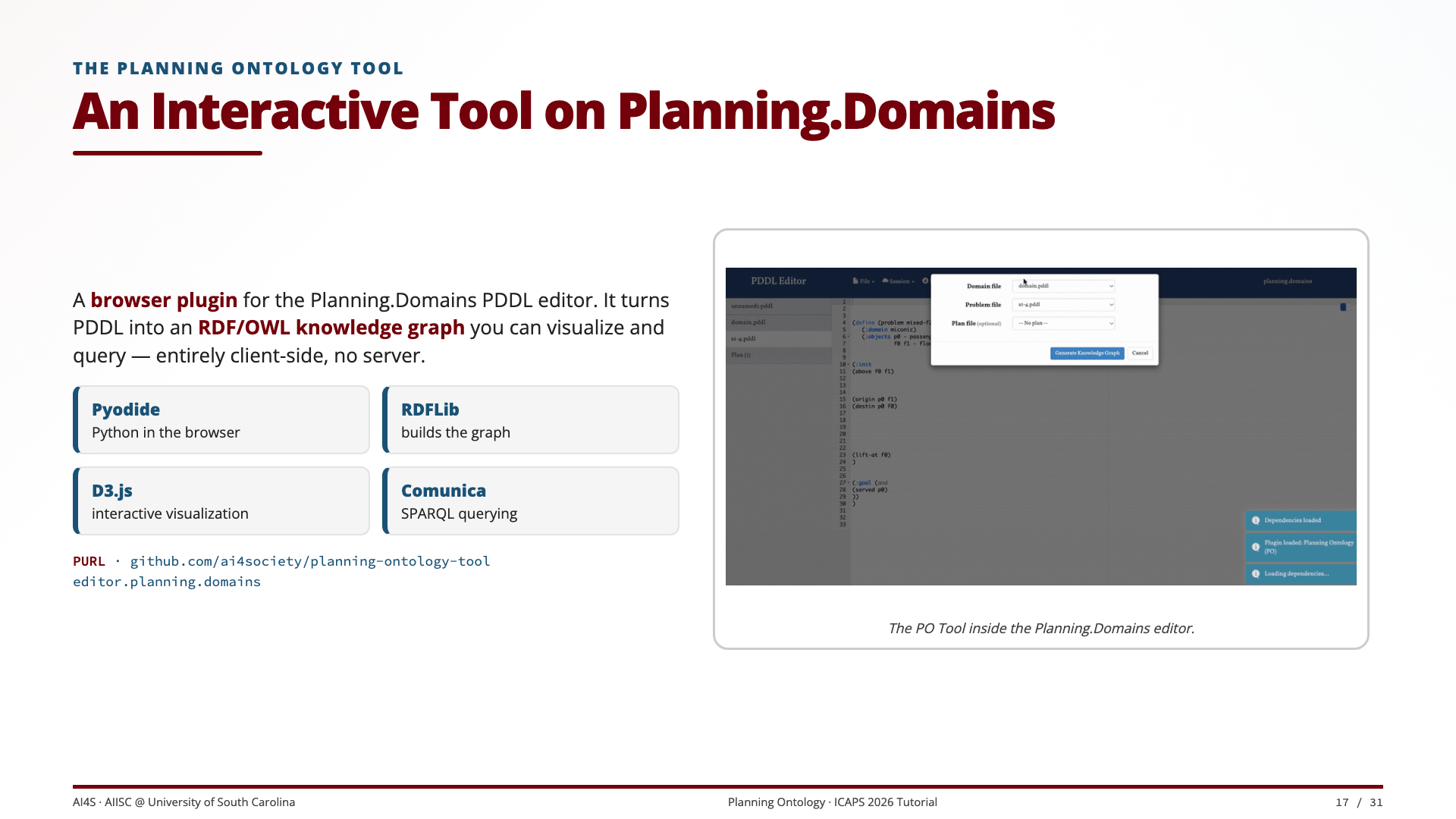Click the PURL label
This screenshot has width=1456, height=819.
(x=89, y=561)
